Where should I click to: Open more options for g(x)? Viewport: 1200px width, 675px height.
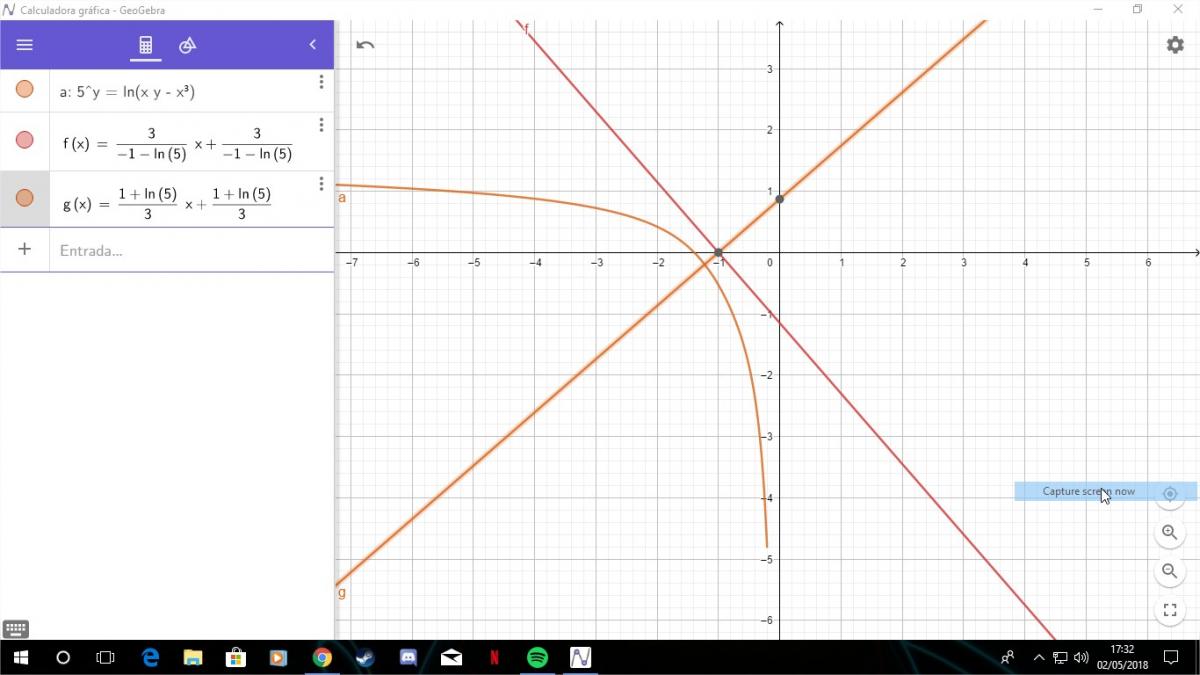tap(321, 184)
